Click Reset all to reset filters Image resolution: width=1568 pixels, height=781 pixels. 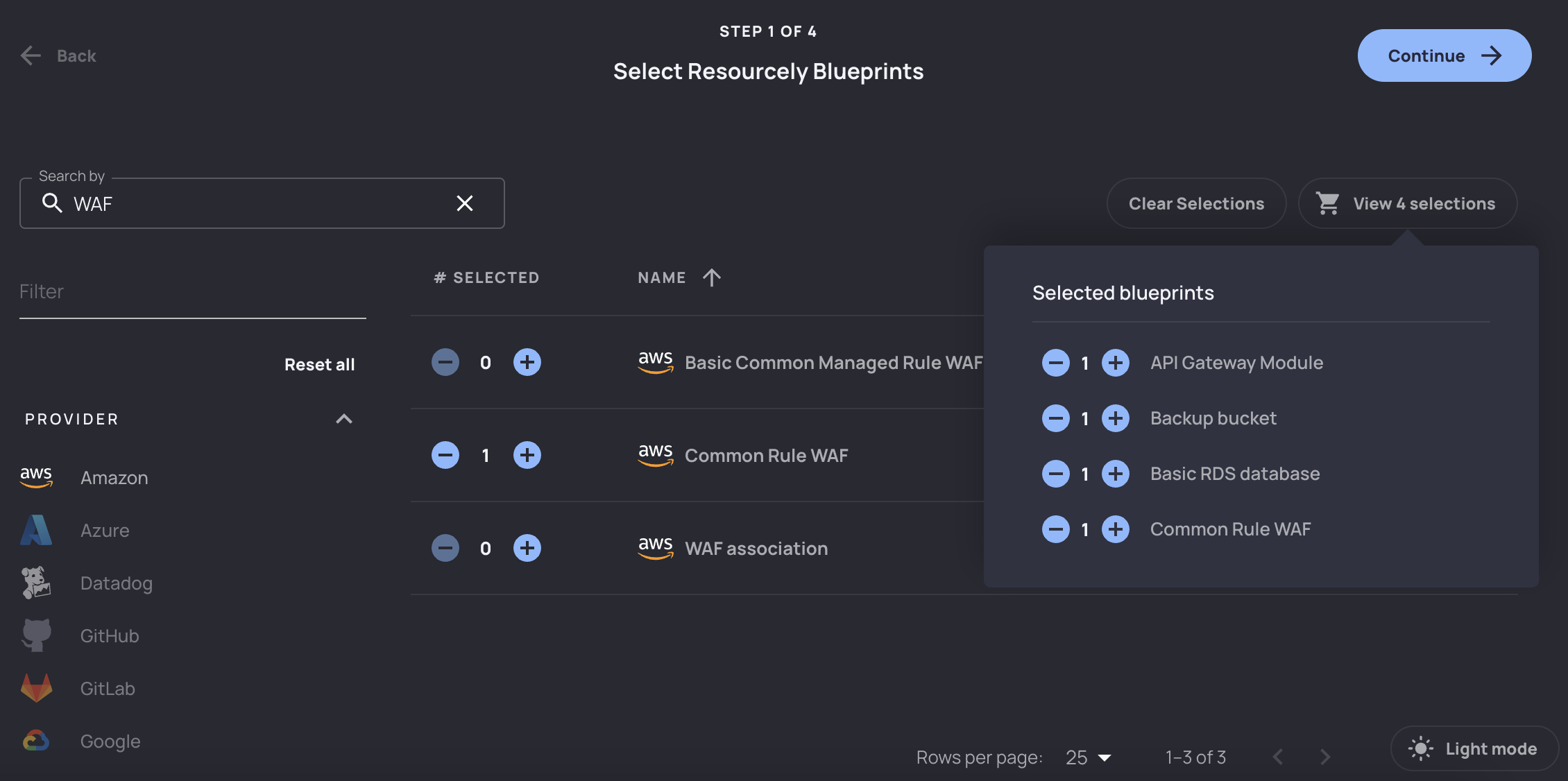coord(319,364)
